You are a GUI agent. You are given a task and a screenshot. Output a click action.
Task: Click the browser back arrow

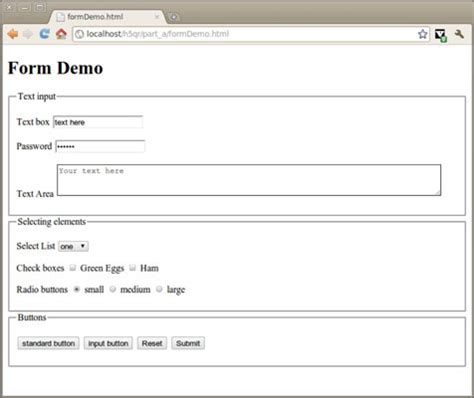(x=13, y=34)
